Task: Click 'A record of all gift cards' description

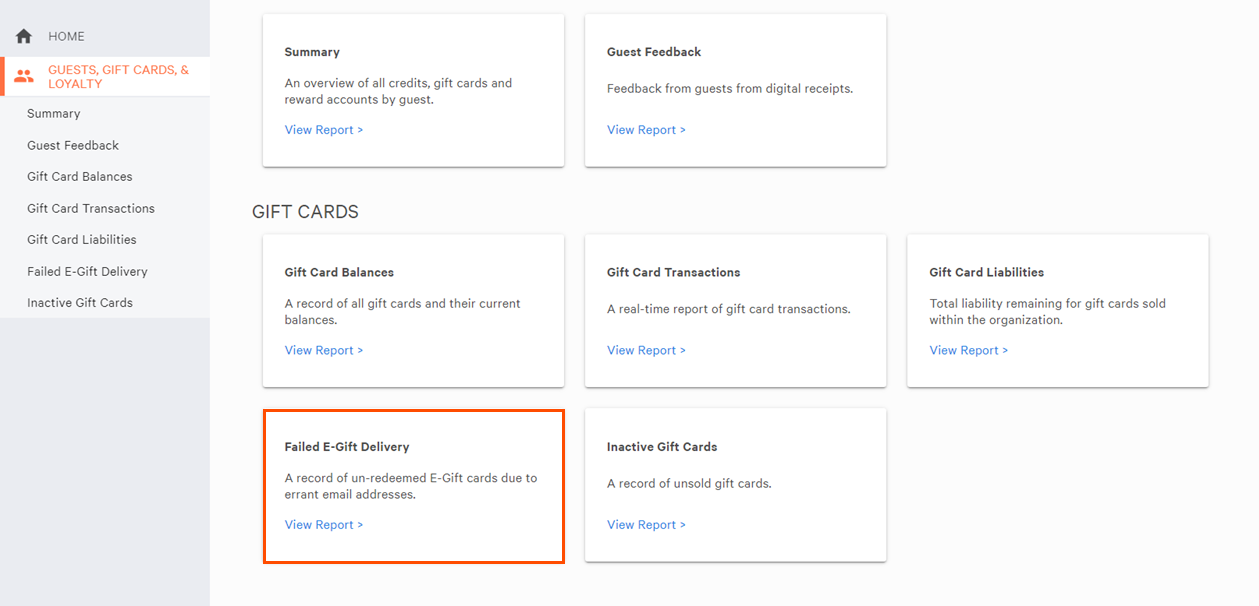Action: tap(403, 312)
